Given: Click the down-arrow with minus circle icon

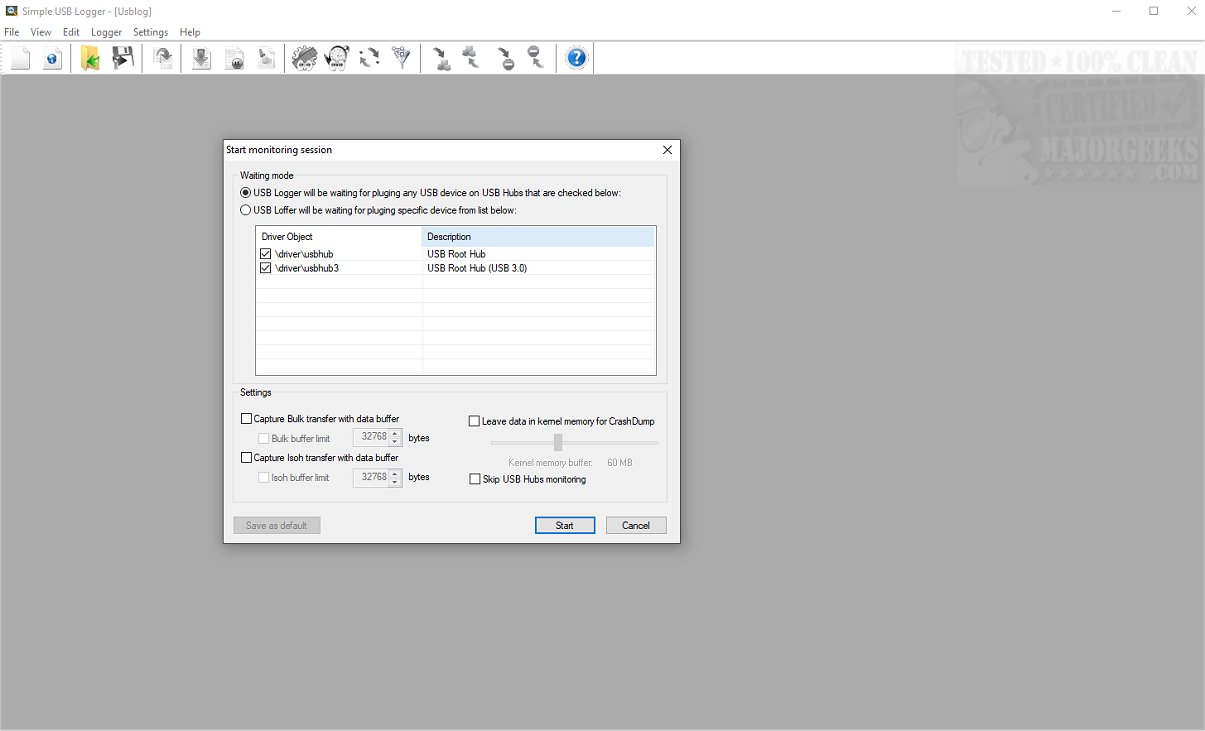Looking at the screenshot, I should coord(506,58).
